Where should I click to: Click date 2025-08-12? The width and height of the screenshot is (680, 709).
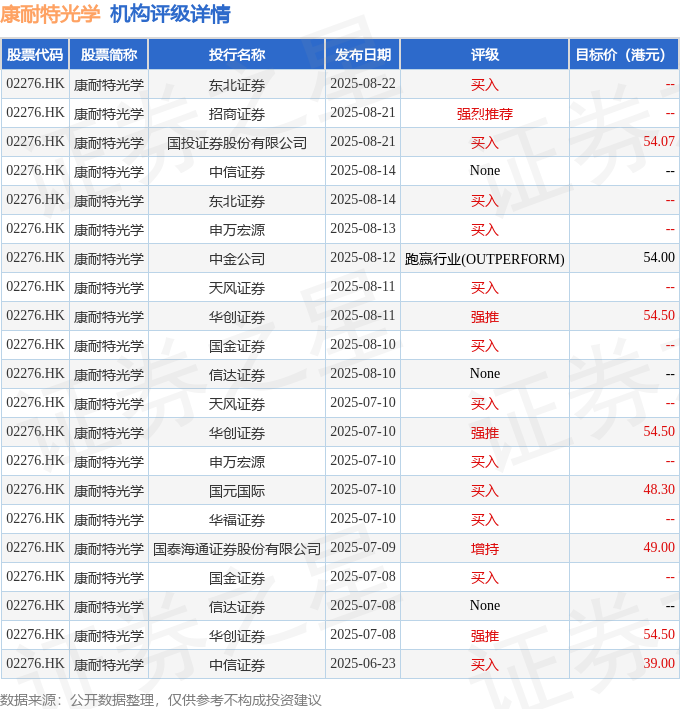363,257
